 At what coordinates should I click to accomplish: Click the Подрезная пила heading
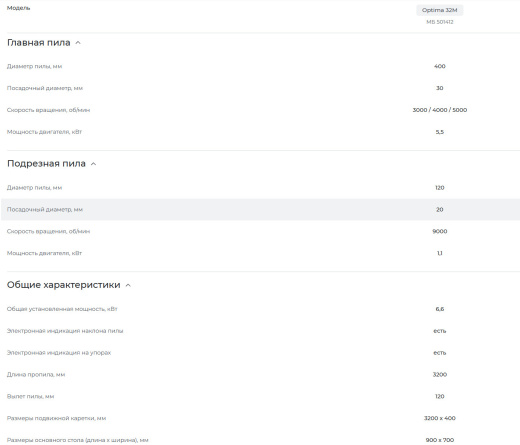tap(46, 164)
